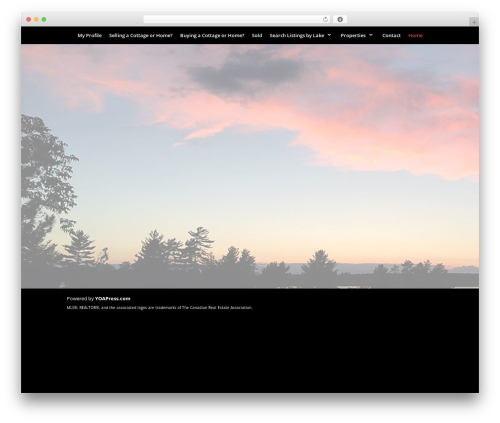Open the My Profile menu item

(x=89, y=35)
